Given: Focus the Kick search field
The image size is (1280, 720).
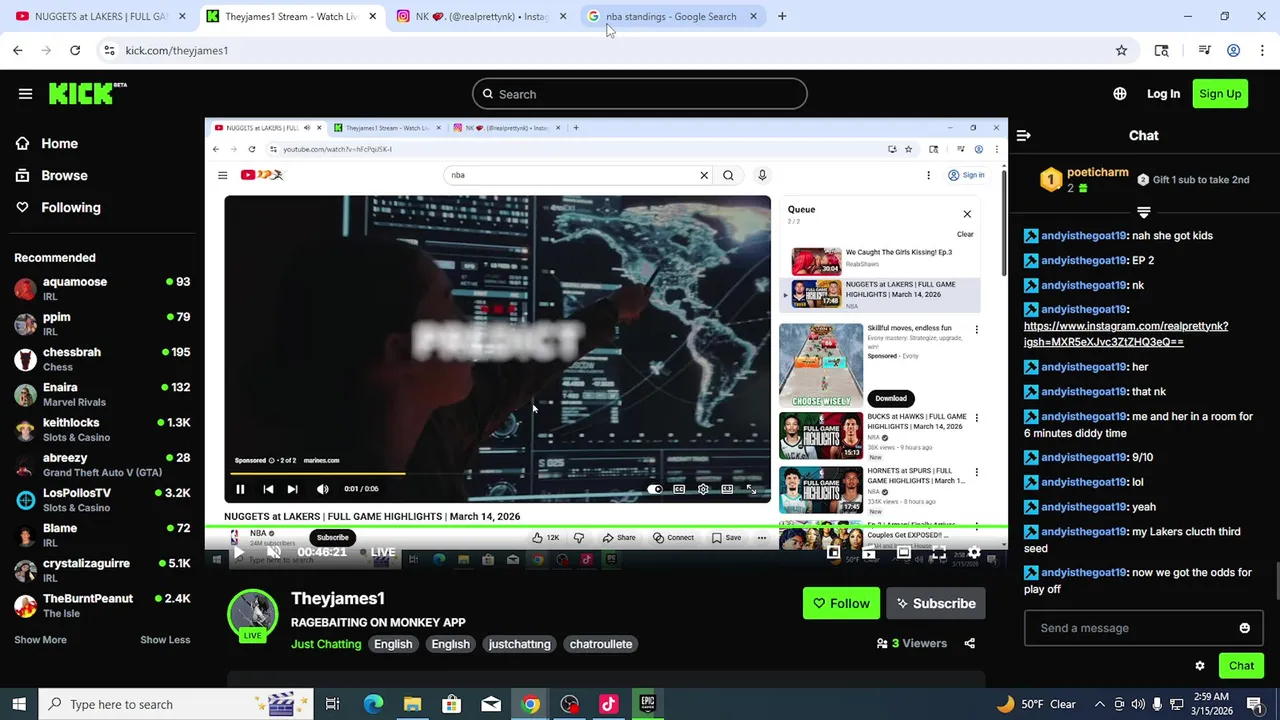Looking at the screenshot, I should coord(640,94).
